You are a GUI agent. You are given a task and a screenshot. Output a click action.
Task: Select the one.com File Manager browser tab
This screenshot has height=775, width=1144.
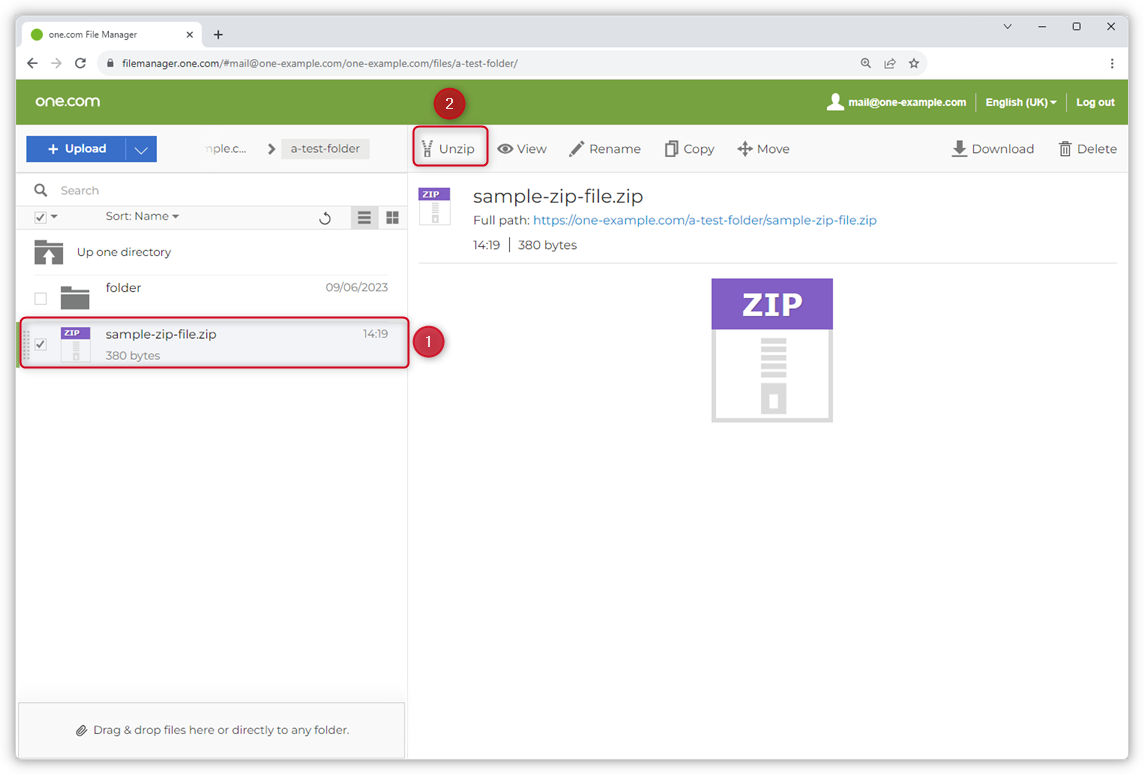110,33
